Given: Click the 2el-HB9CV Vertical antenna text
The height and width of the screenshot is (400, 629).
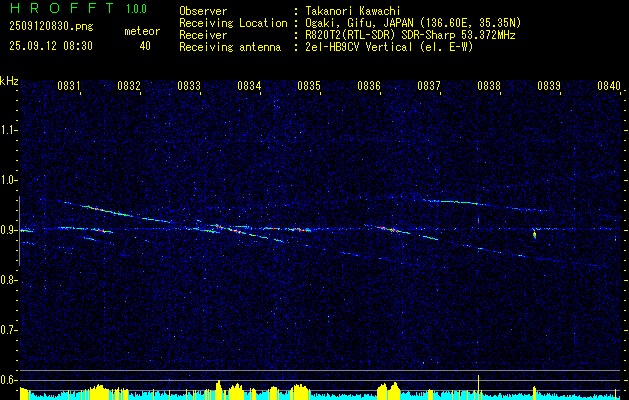Looking at the screenshot, I should [x=389, y=47].
